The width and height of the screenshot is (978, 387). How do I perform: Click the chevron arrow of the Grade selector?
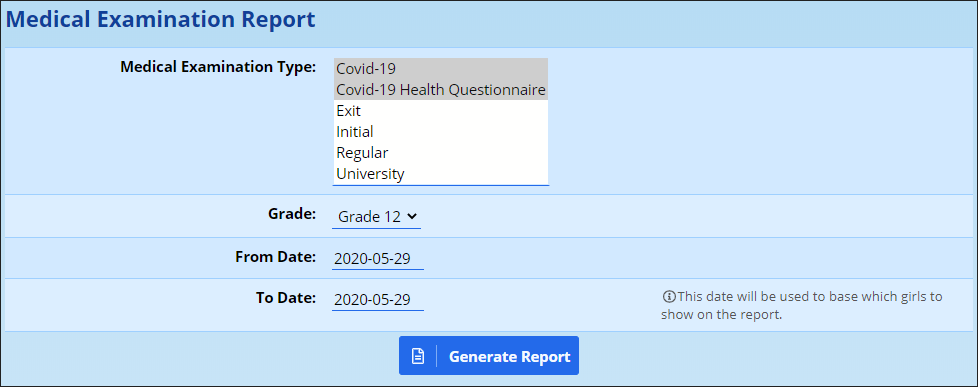(411, 217)
